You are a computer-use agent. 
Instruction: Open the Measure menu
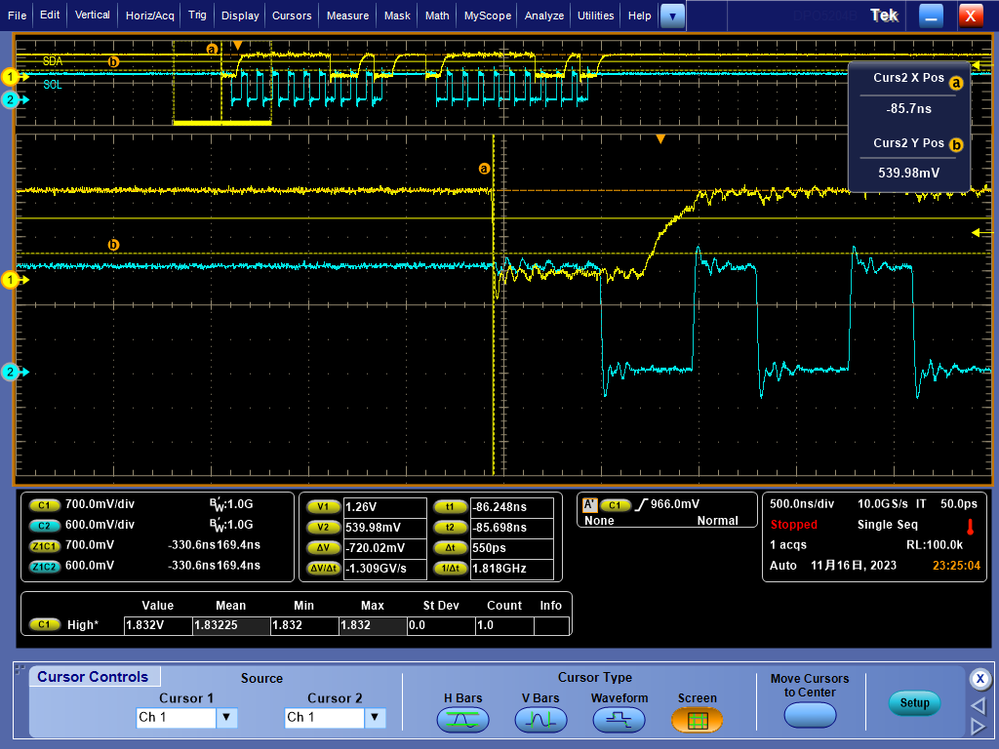click(348, 15)
